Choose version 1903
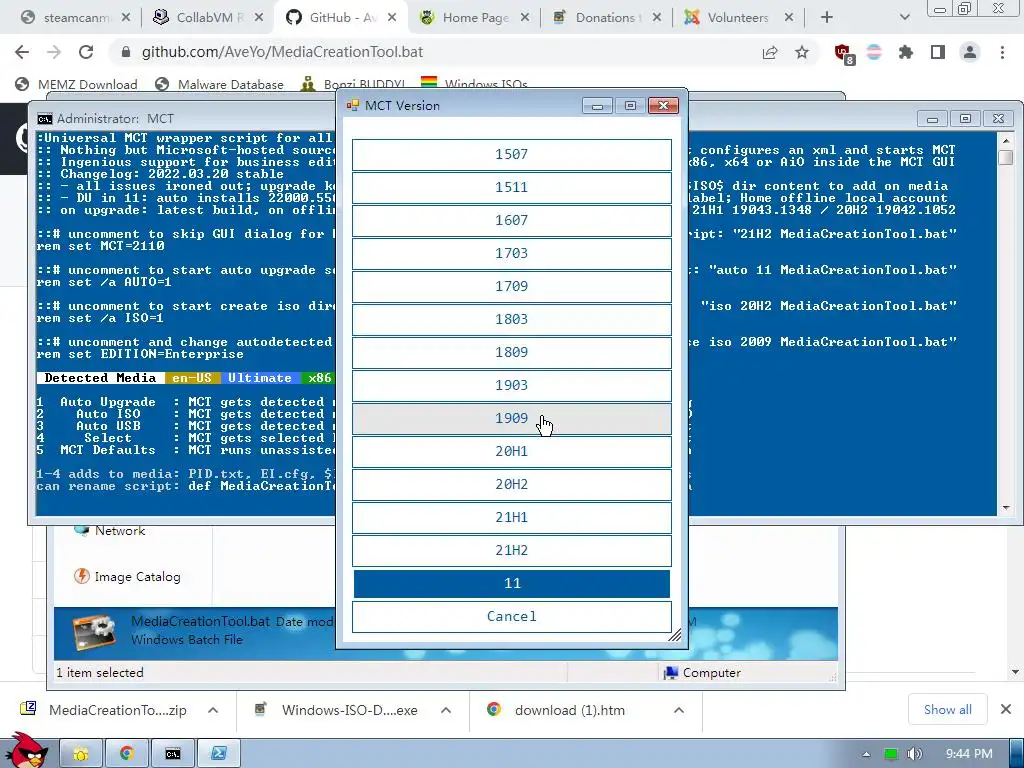The height and width of the screenshot is (768, 1024). [511, 385]
